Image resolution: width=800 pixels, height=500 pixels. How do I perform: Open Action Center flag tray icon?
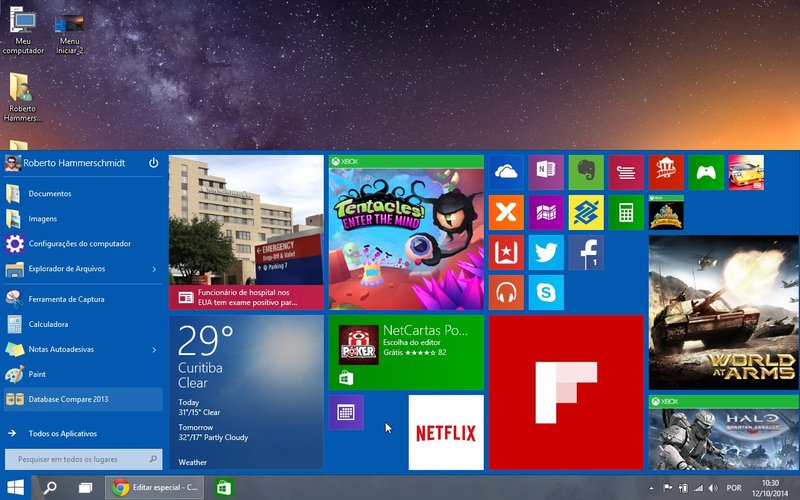pos(667,488)
